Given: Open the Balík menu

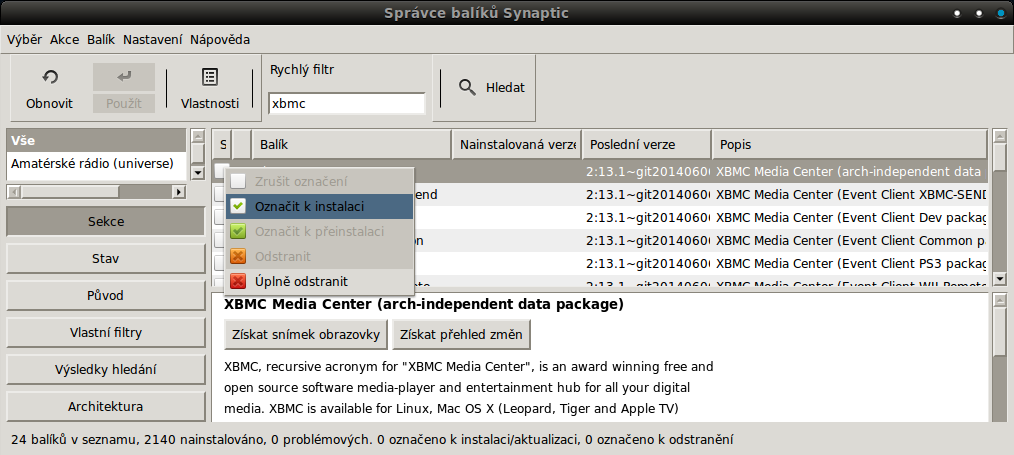Looking at the screenshot, I should click(x=101, y=39).
